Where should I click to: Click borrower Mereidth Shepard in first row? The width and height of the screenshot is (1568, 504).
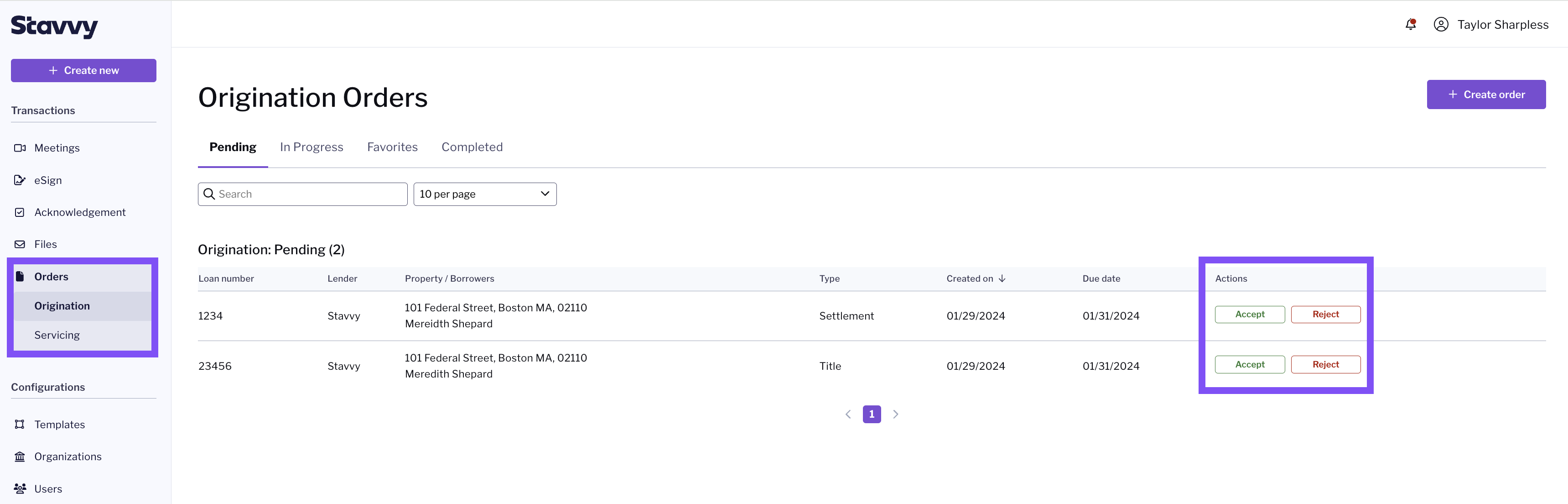pyautogui.click(x=449, y=324)
